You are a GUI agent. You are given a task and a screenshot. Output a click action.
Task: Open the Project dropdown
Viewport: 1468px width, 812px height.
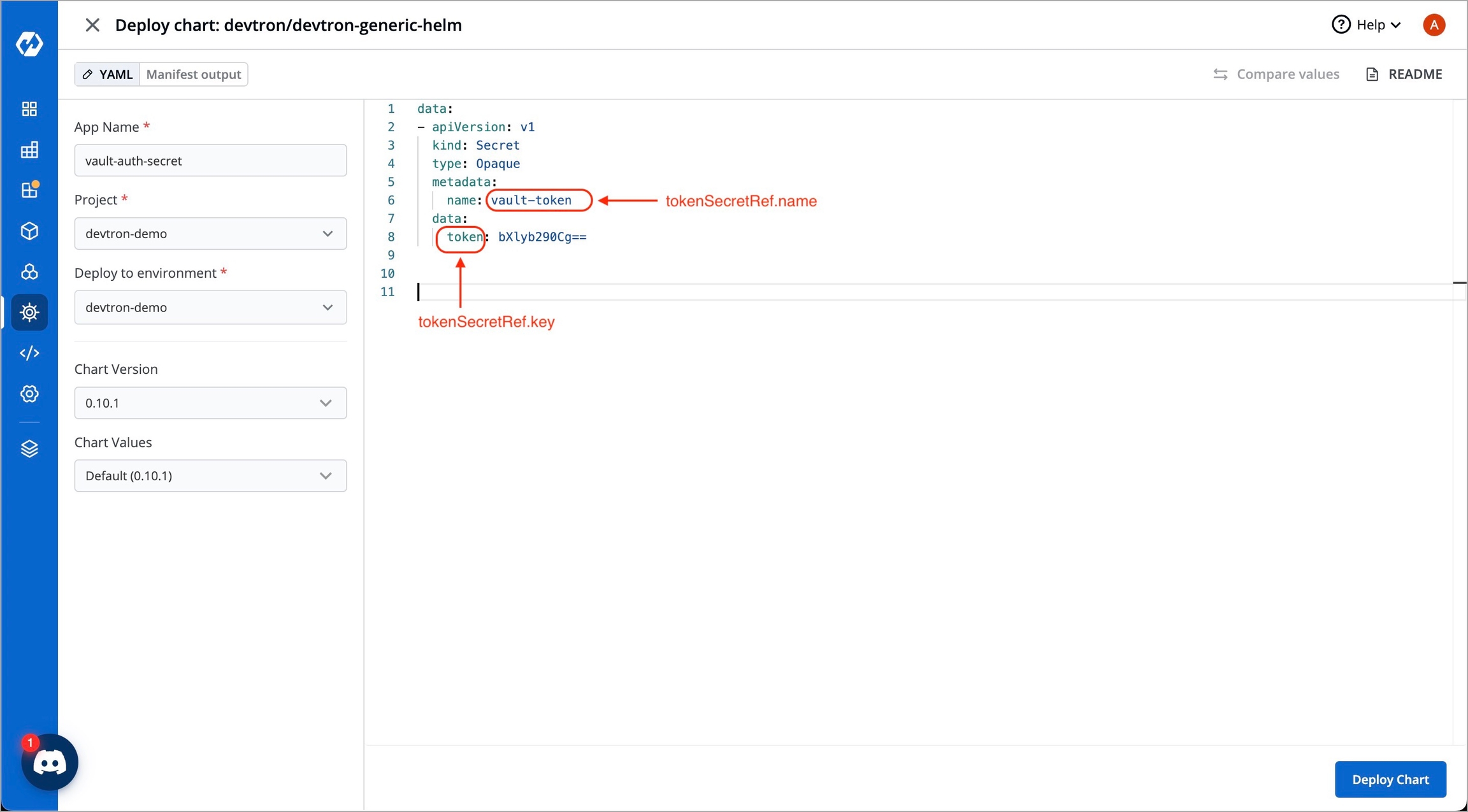click(x=210, y=234)
